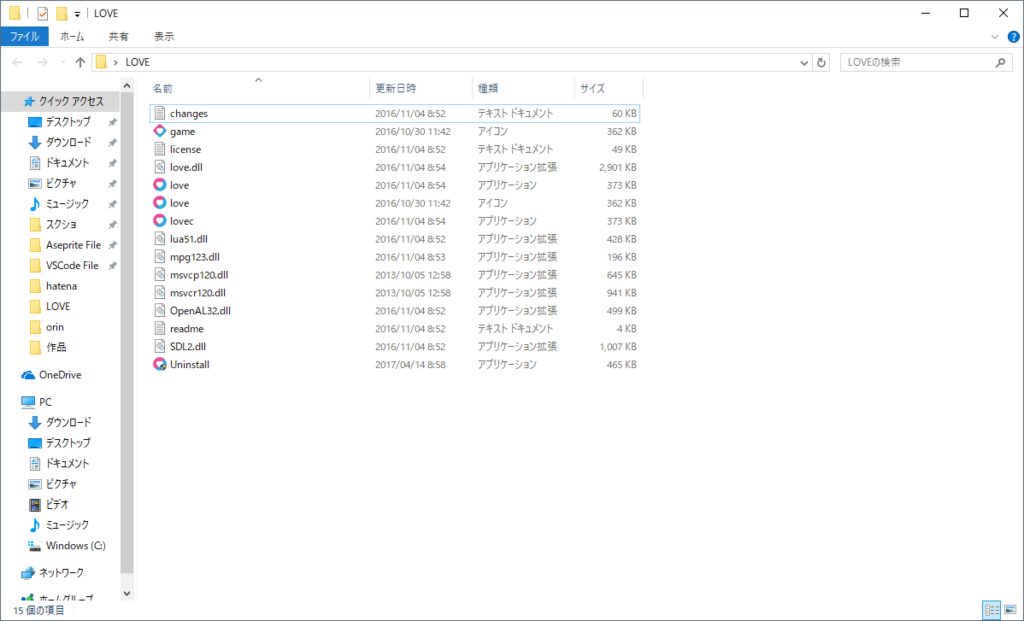Switch to the ホーム ribbon tab
The height and width of the screenshot is (621, 1024).
72,37
